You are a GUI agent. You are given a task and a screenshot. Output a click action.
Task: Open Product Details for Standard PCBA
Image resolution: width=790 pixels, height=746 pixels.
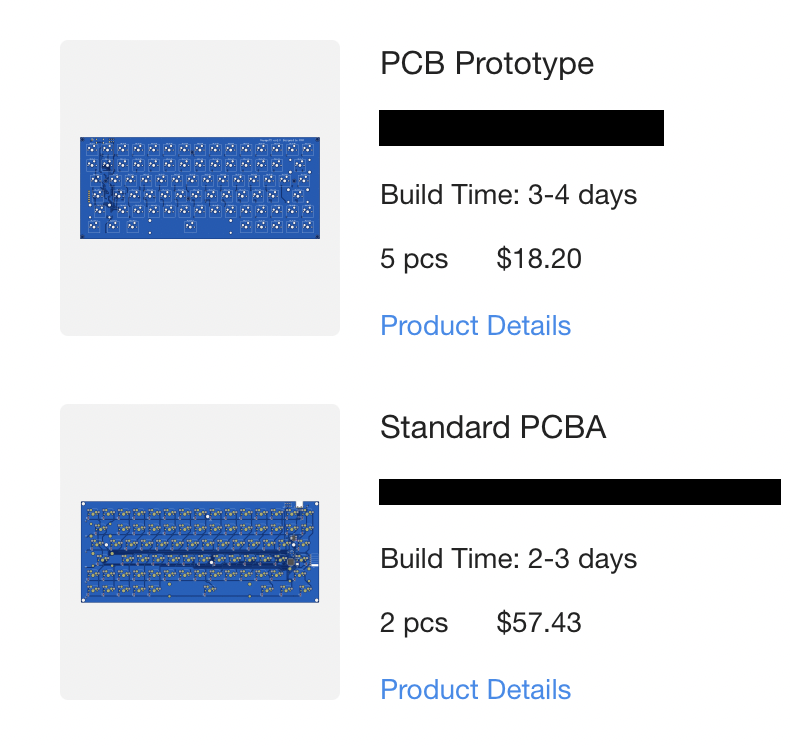[x=475, y=689]
